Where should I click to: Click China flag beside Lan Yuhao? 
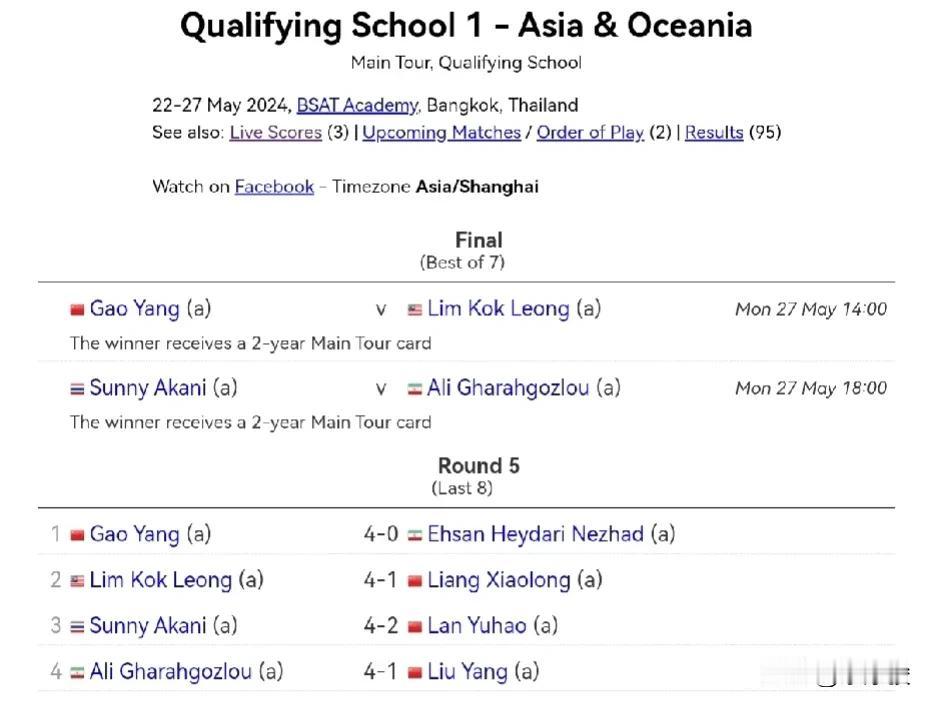click(x=415, y=627)
